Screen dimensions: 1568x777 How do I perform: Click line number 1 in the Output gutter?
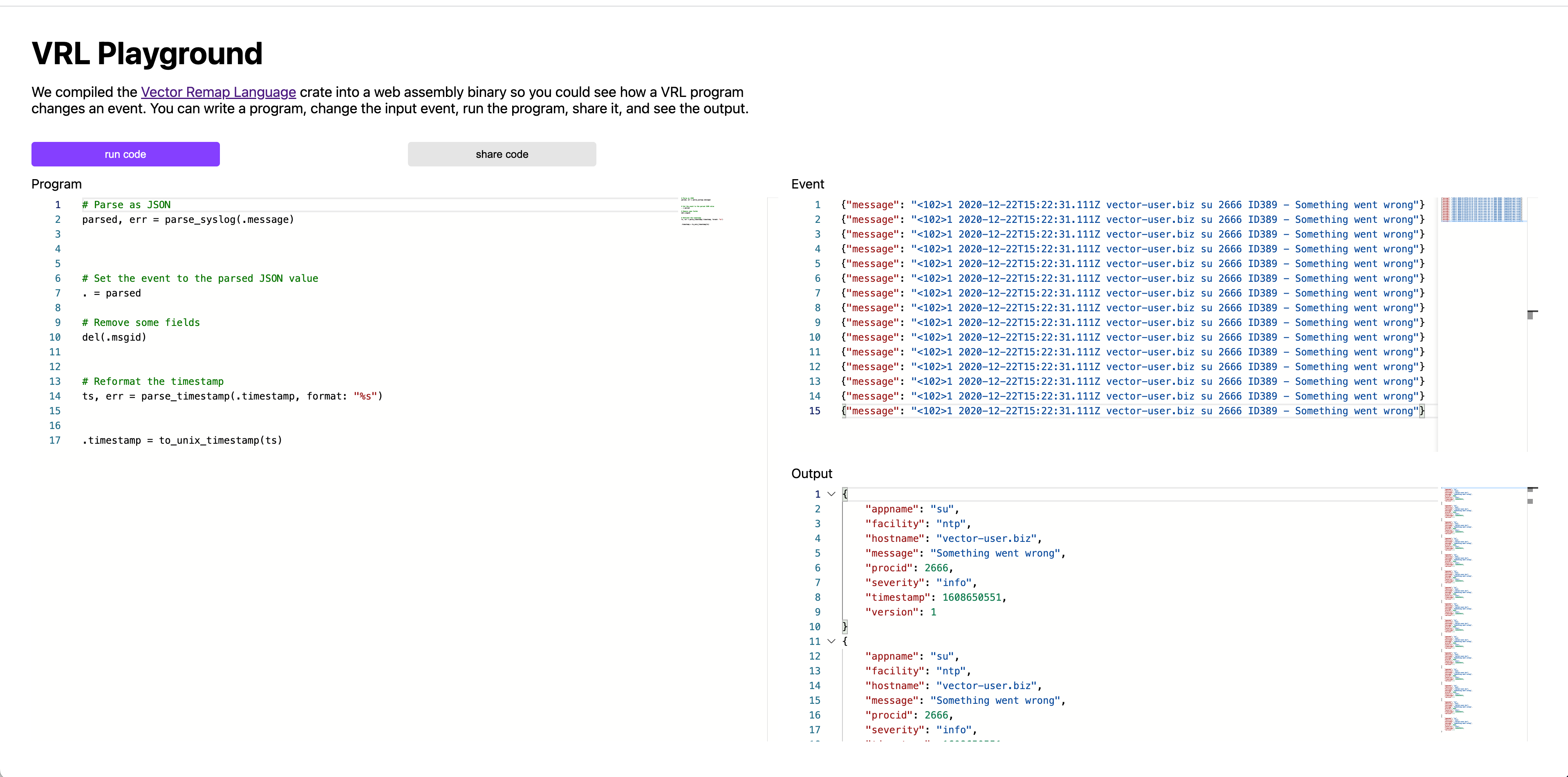(x=817, y=494)
